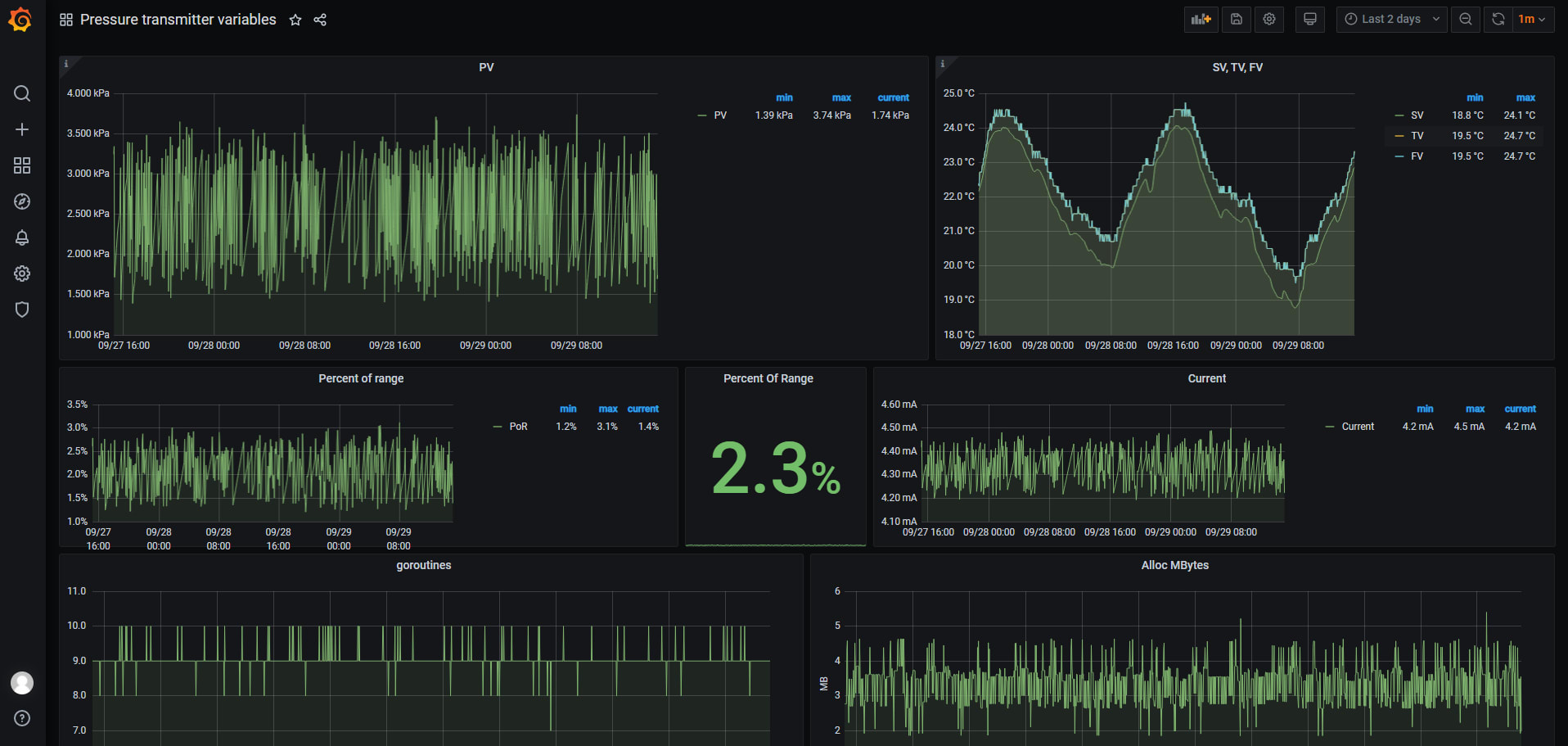
Task: Show info tooltip icon on SV, TV, FV panel
Action: (943, 63)
